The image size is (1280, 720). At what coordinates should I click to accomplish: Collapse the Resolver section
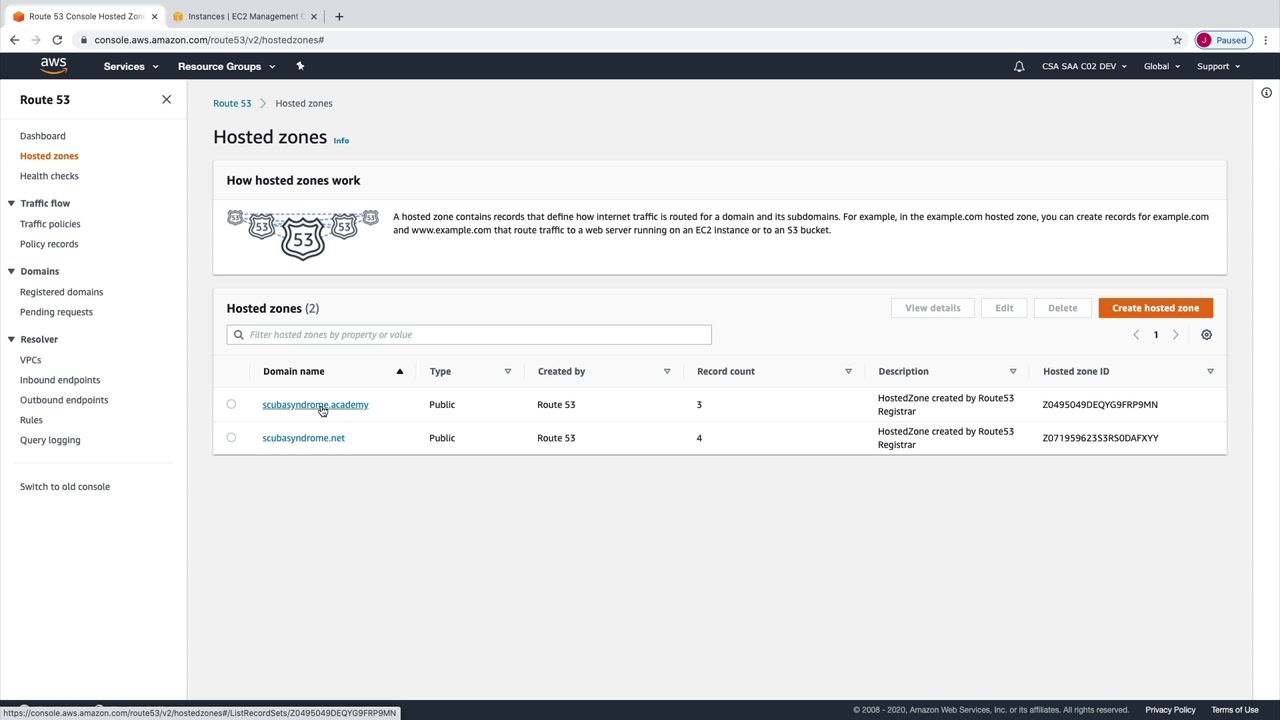tap(11, 339)
